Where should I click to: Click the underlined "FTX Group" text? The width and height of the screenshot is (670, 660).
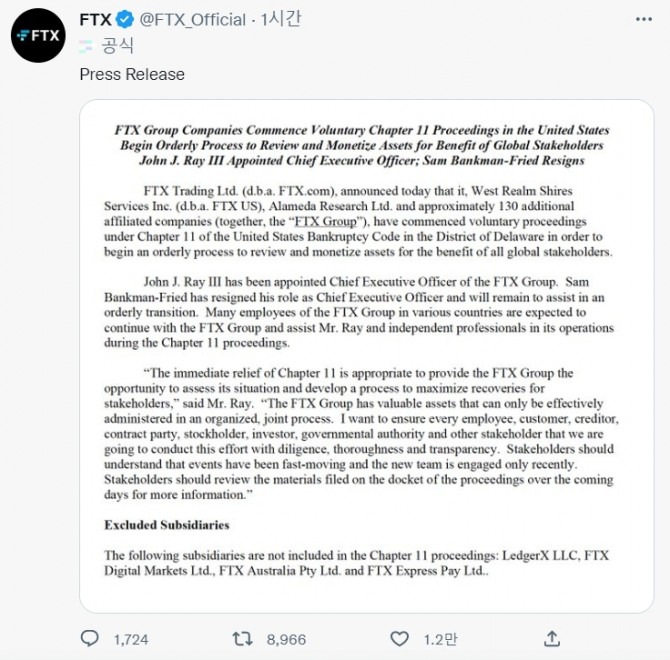click(323, 222)
